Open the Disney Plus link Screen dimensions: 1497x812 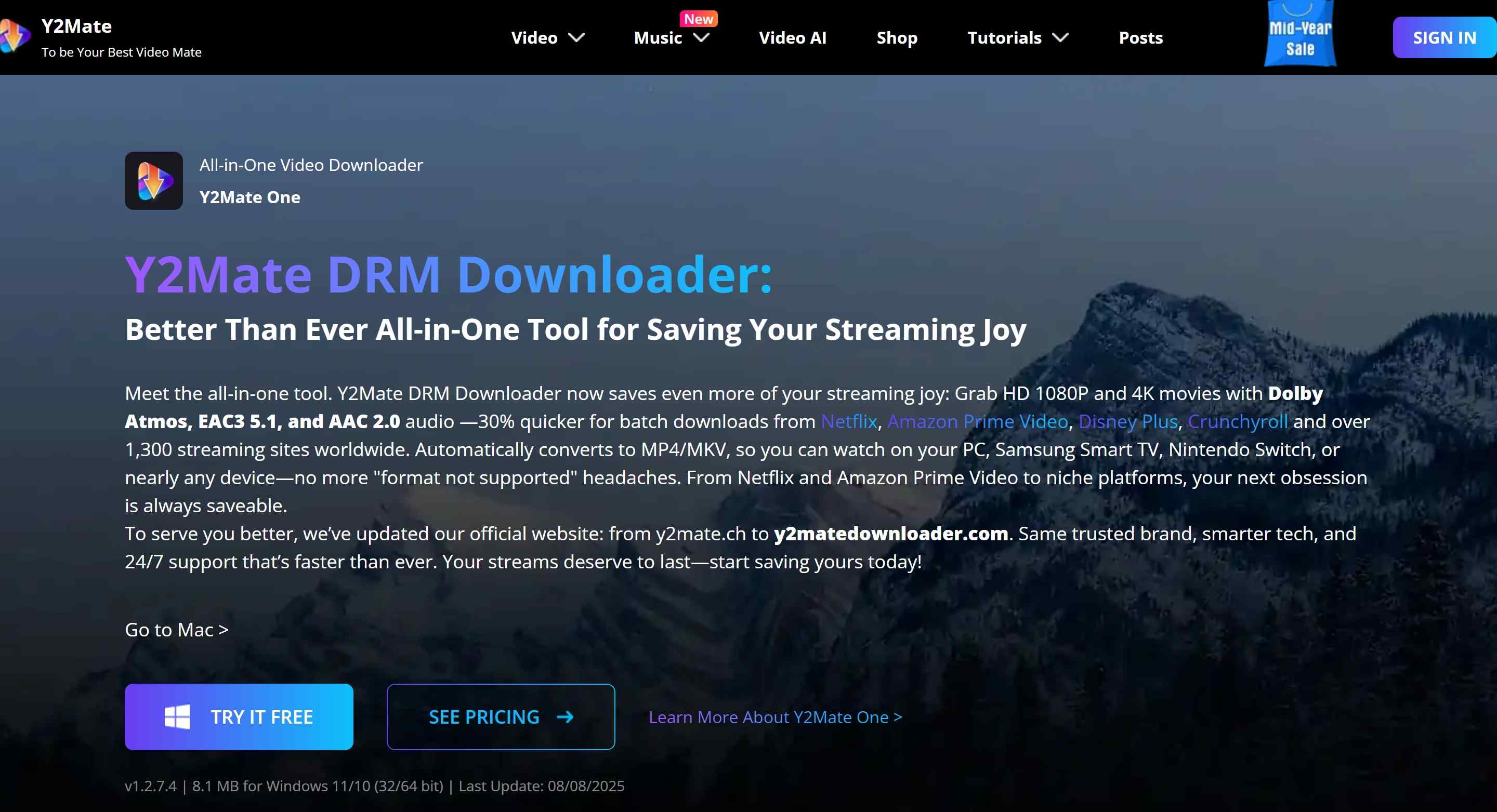coord(1128,422)
